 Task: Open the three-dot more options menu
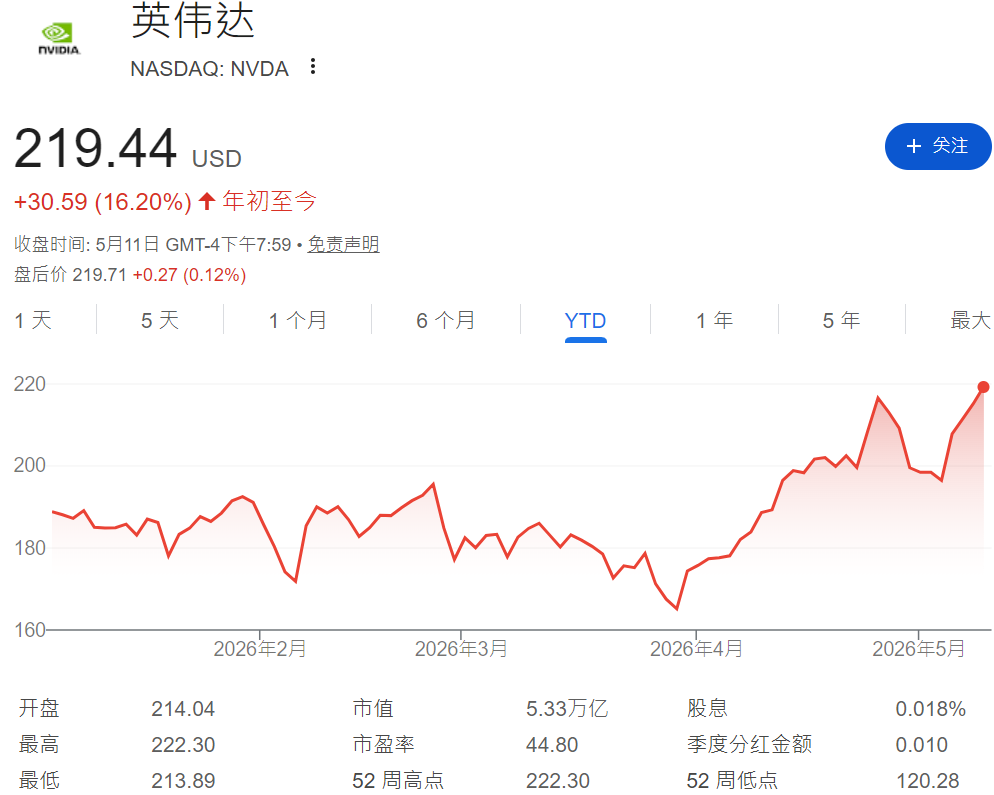(x=313, y=67)
